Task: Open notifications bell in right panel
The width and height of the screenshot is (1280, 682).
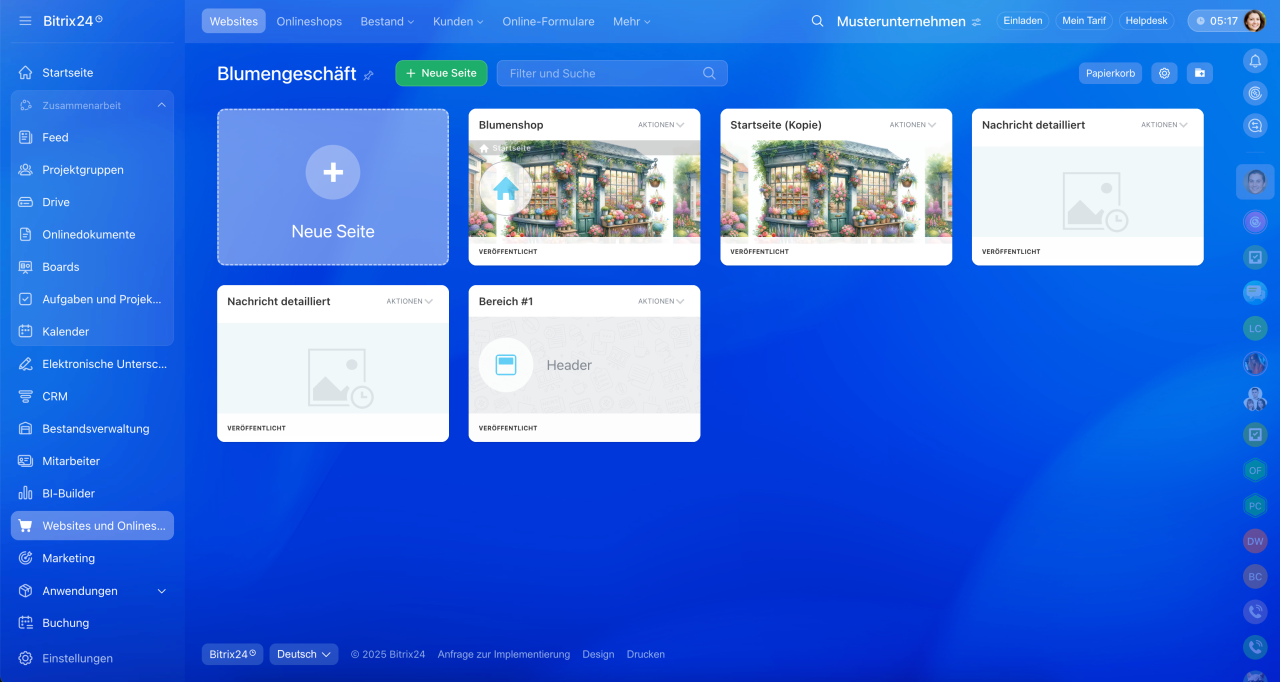Action: tap(1255, 61)
